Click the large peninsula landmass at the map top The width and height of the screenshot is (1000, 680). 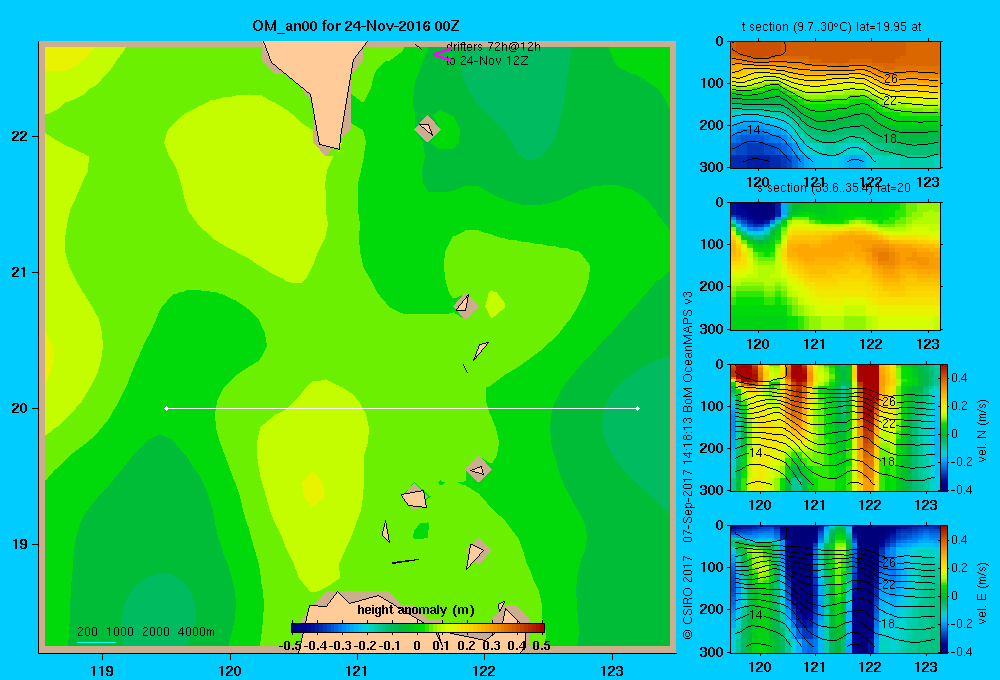tap(322, 89)
